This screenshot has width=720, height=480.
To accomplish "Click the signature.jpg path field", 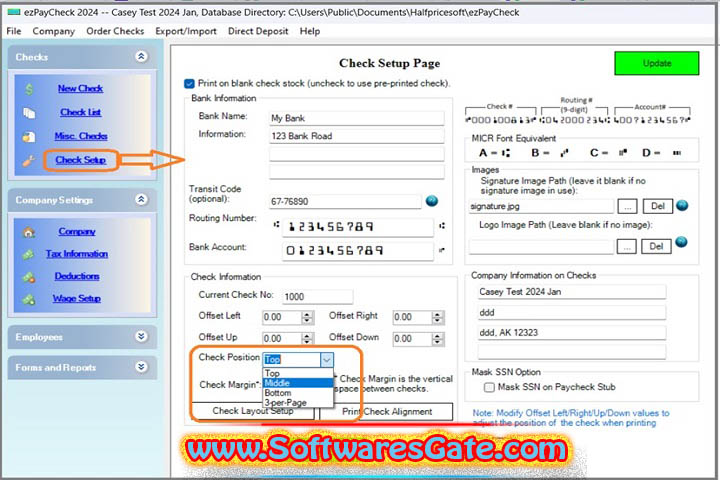I will tap(541, 207).
